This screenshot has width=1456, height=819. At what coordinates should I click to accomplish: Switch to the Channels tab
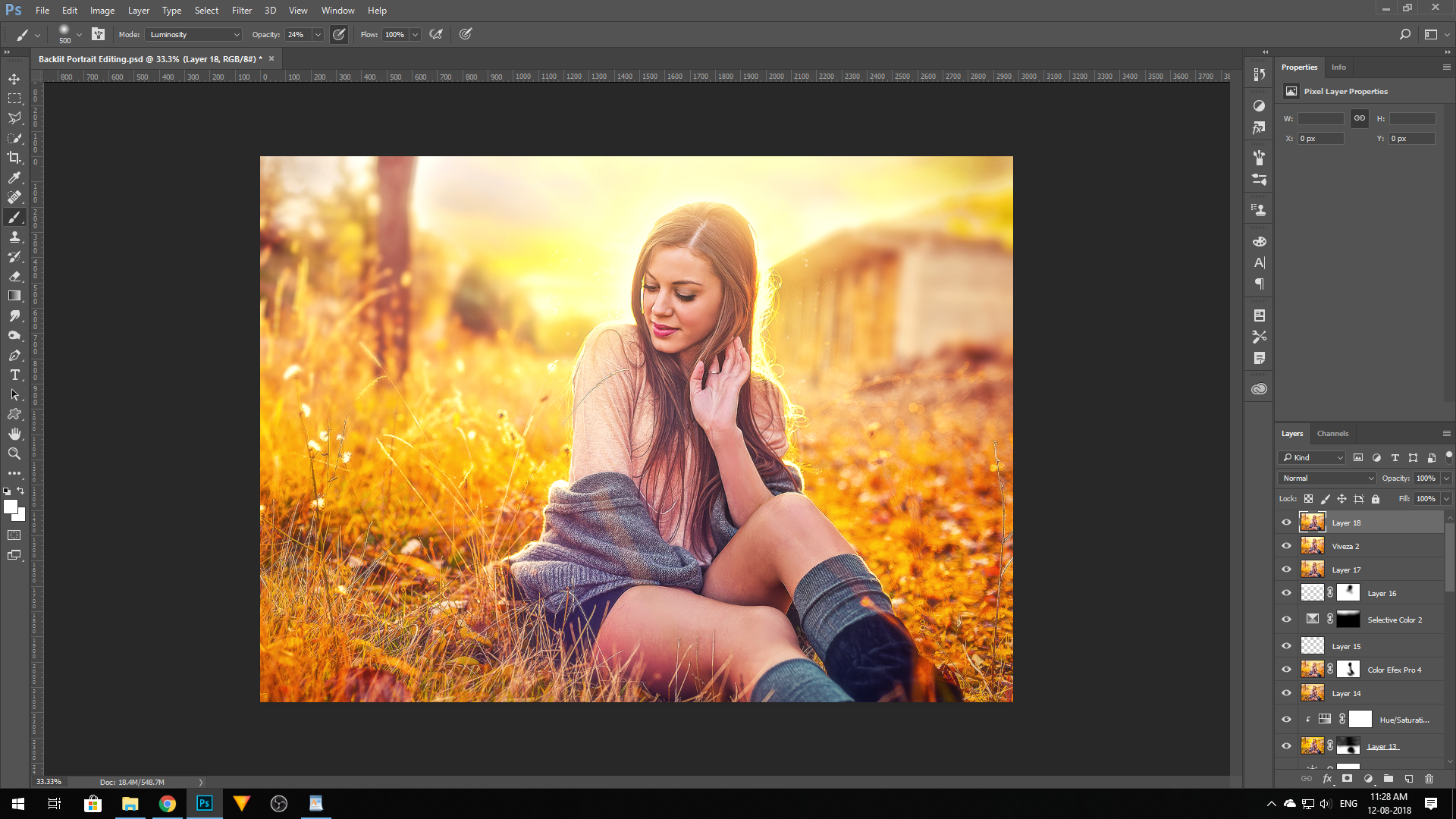point(1332,433)
